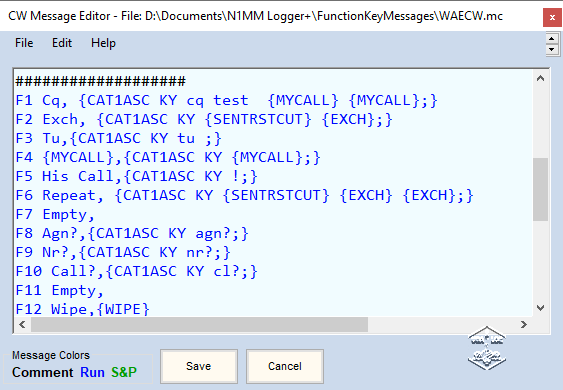
Task: Click the F6 Repeat message line
Action: [x=245, y=195]
